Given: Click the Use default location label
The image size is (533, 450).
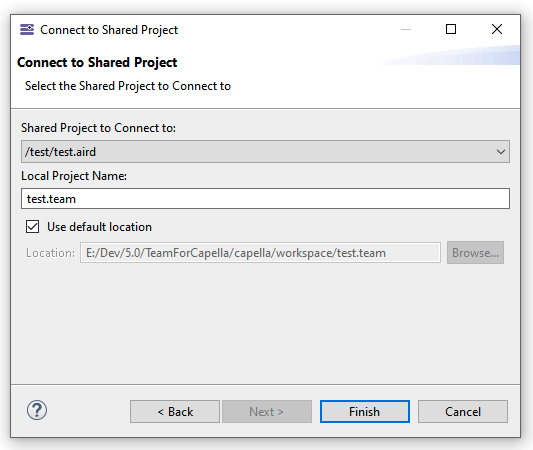Looking at the screenshot, I should click(x=99, y=227).
